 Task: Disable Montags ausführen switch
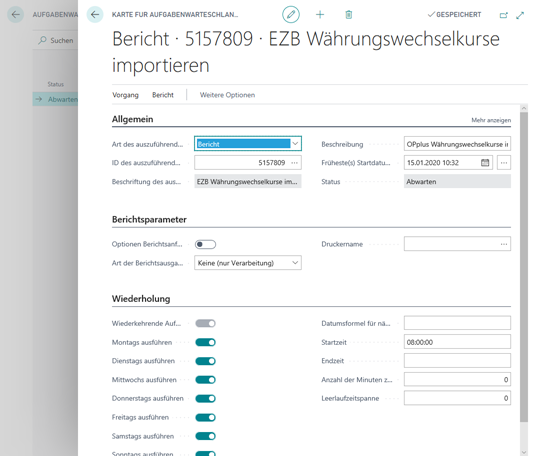(205, 342)
